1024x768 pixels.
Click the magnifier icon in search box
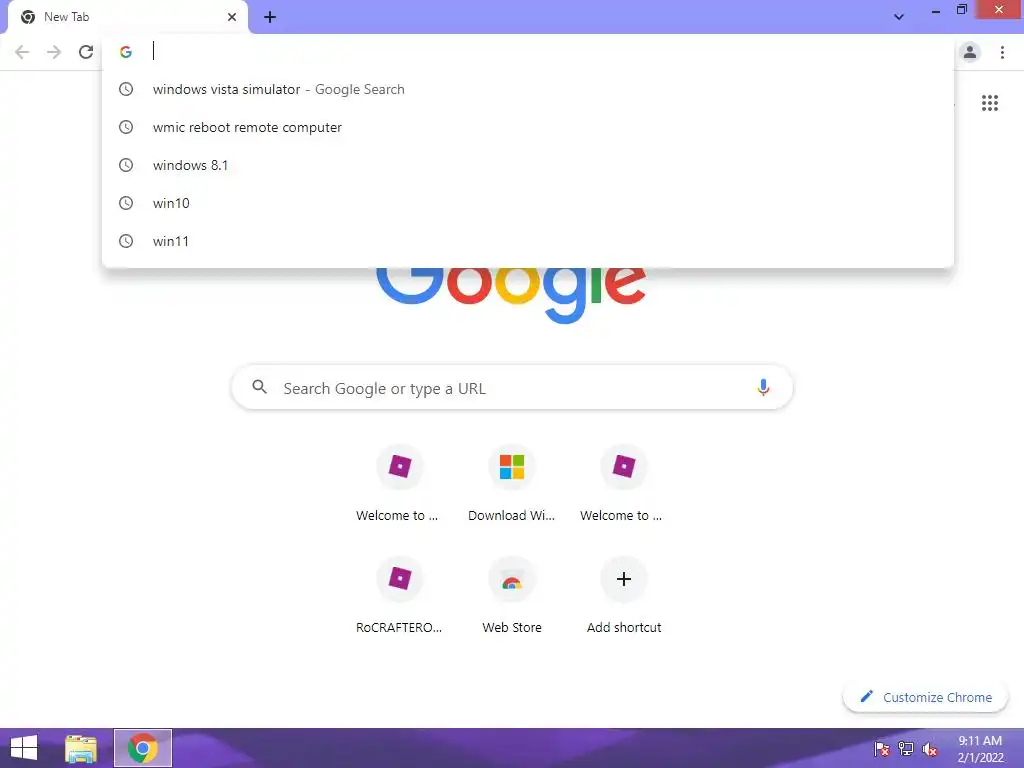point(259,387)
